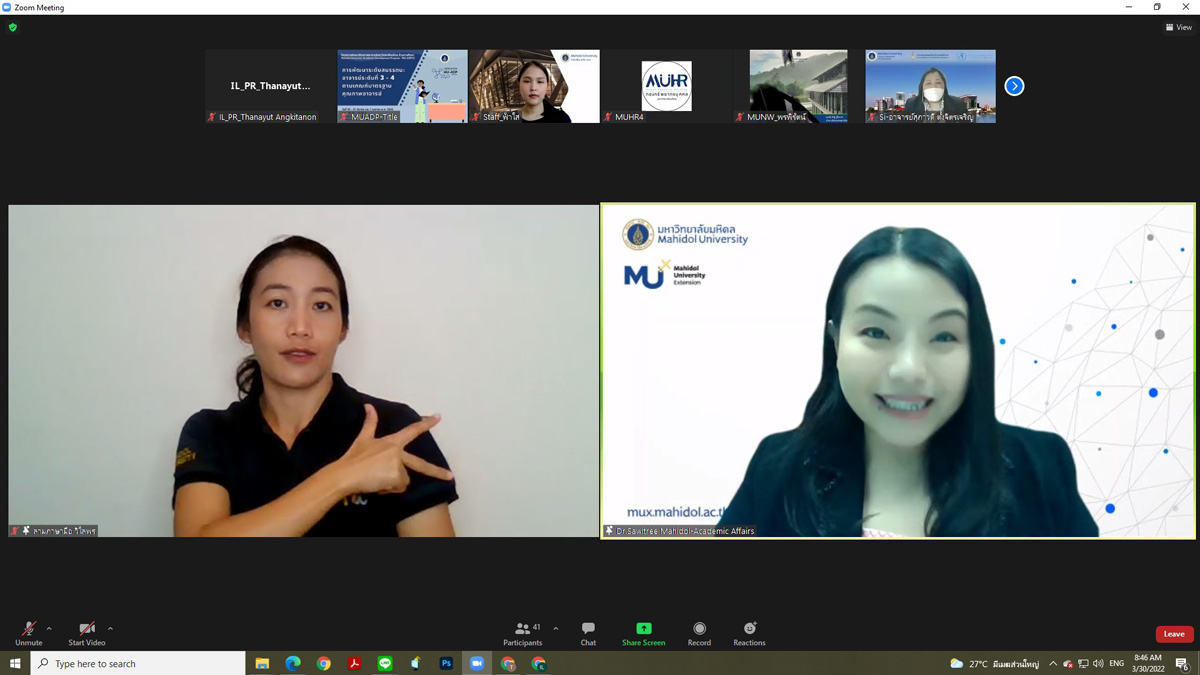Viewport: 1200px width, 675px height.
Task: Start video with the camera button
Action: (x=86, y=633)
